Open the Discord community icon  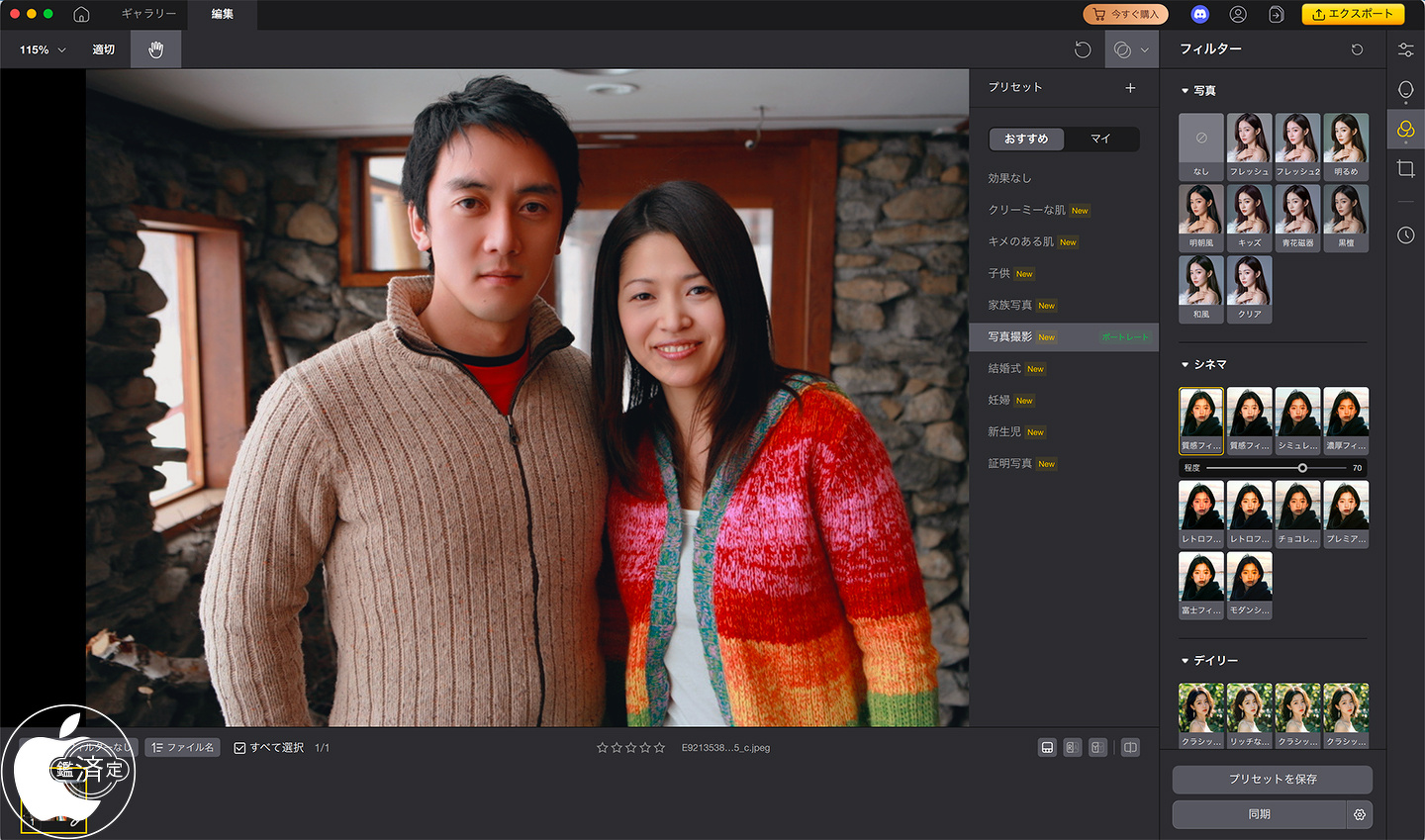click(x=1199, y=14)
